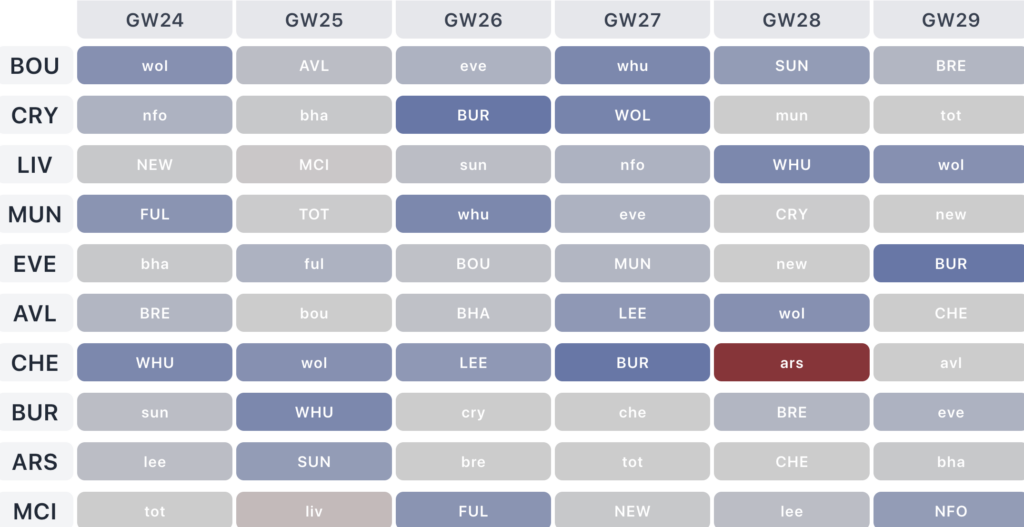Open Everton's GW29 'BUR' fixture cell

[950, 264]
